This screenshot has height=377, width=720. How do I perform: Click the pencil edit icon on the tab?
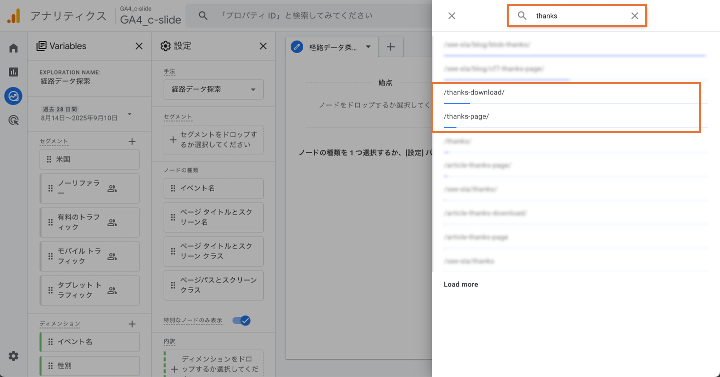click(297, 47)
